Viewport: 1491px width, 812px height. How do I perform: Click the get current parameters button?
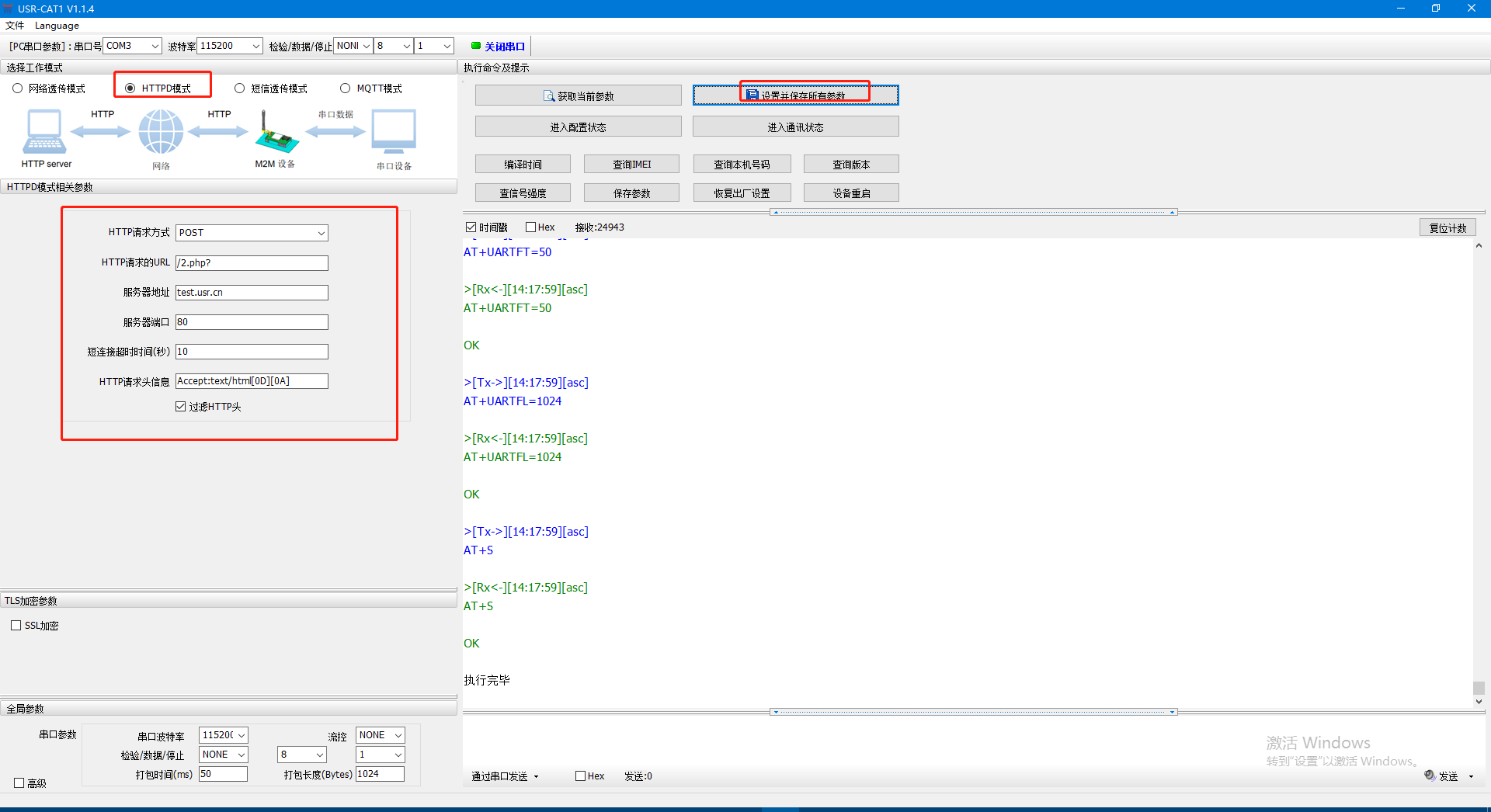[578, 95]
